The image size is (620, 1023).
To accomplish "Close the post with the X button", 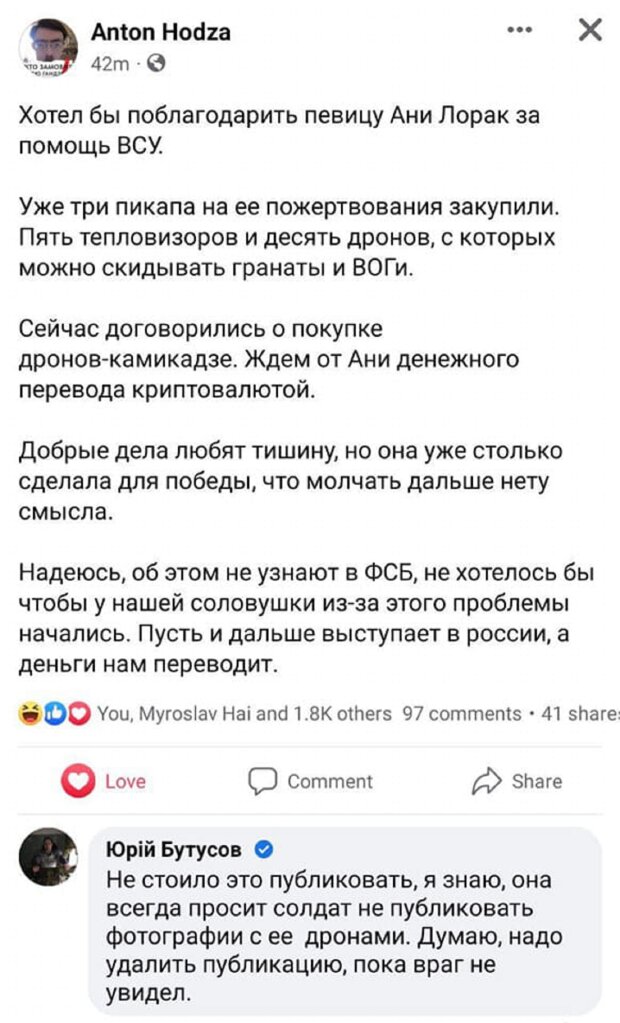I will [x=591, y=31].
